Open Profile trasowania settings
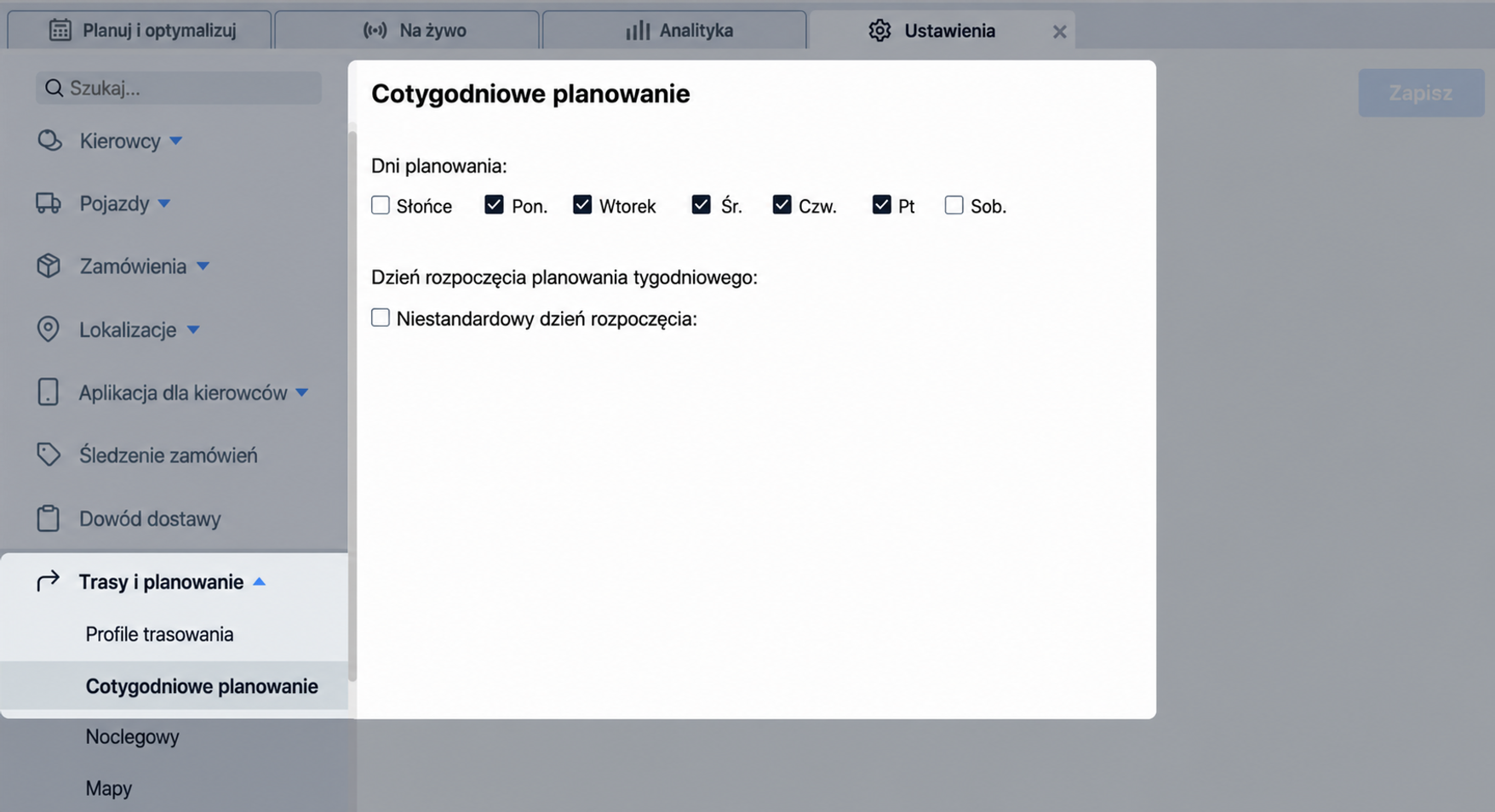The height and width of the screenshot is (812, 1495). point(159,634)
